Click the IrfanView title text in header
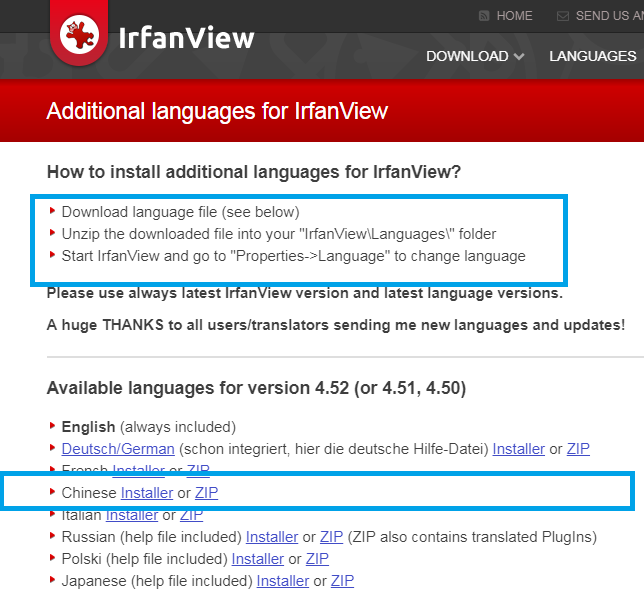Image resolution: width=644 pixels, height=596 pixels. tap(186, 38)
